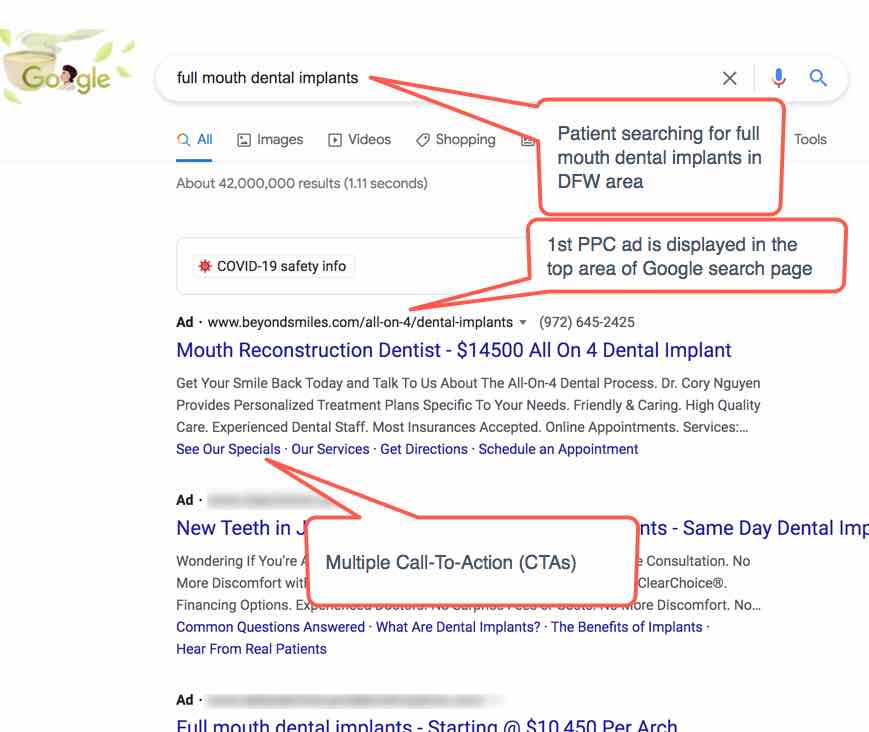Open the Common Questions Answered sitelink

[x=270, y=627]
